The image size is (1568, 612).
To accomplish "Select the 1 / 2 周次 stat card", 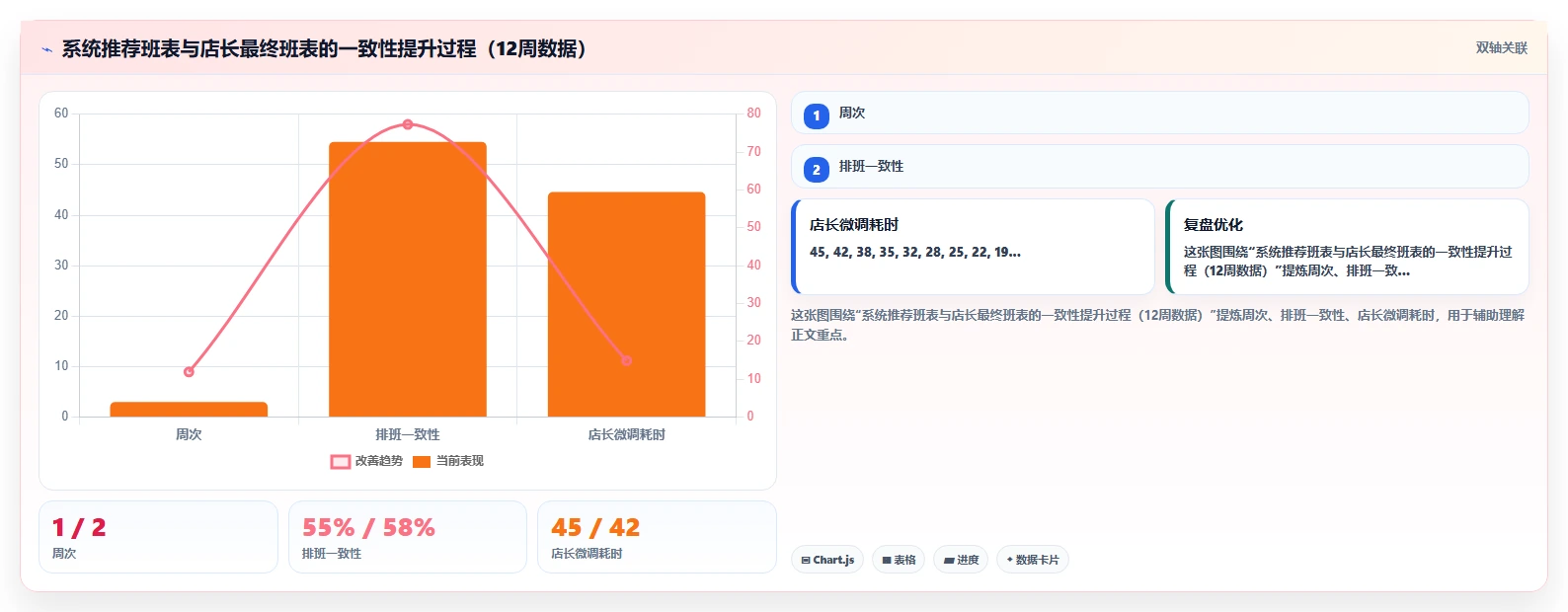I will [158, 537].
